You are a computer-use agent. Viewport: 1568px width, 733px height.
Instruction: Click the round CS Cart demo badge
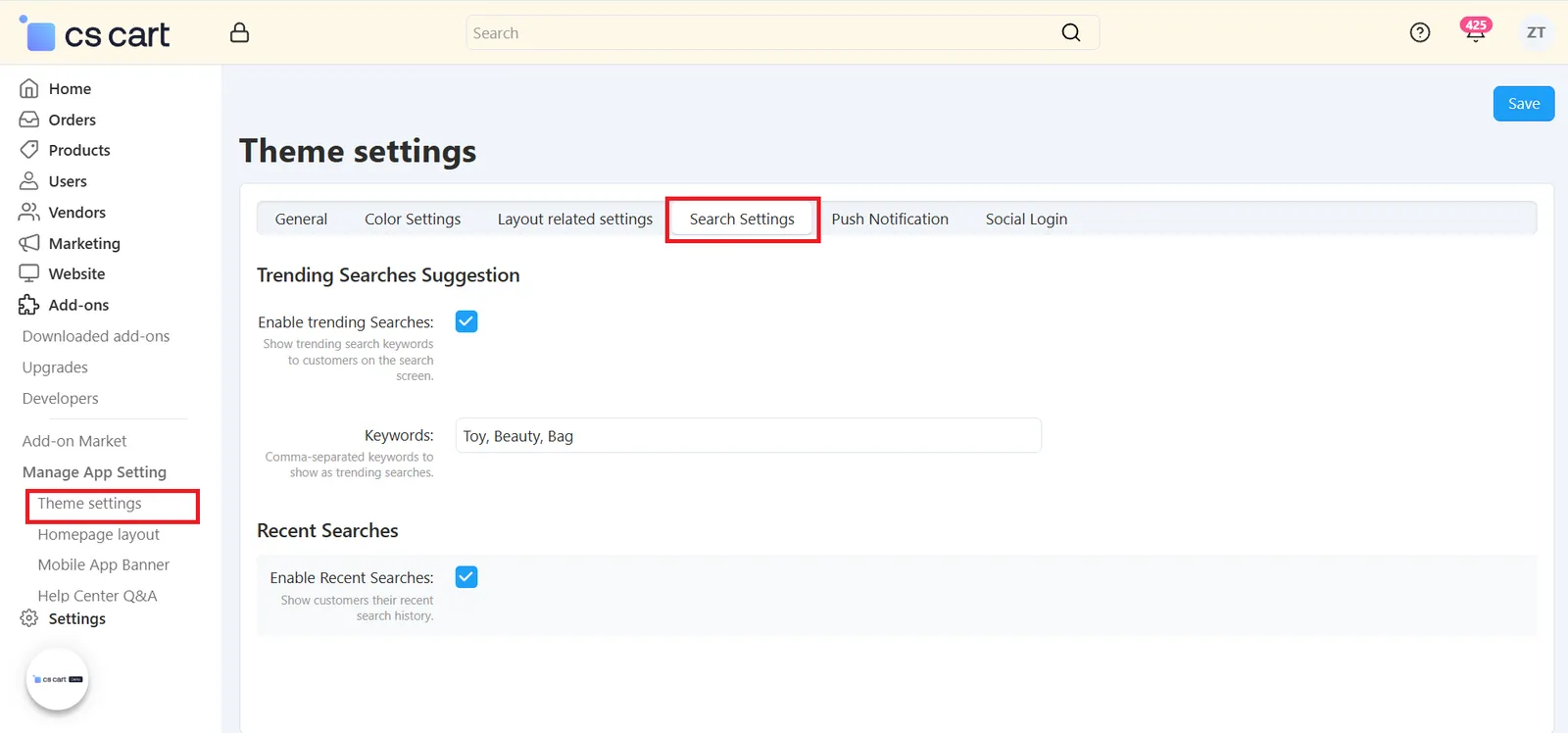tap(58, 679)
